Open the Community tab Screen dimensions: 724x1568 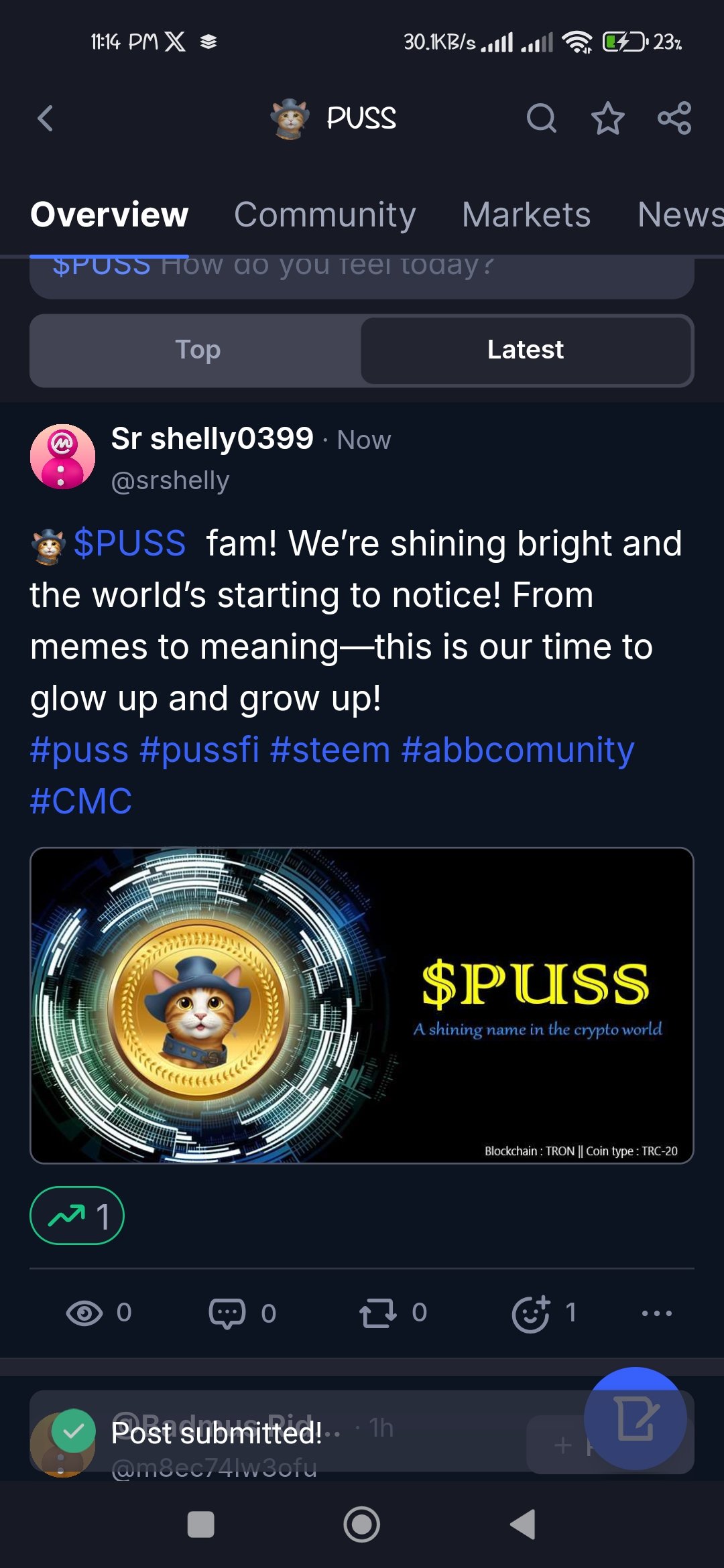[325, 214]
